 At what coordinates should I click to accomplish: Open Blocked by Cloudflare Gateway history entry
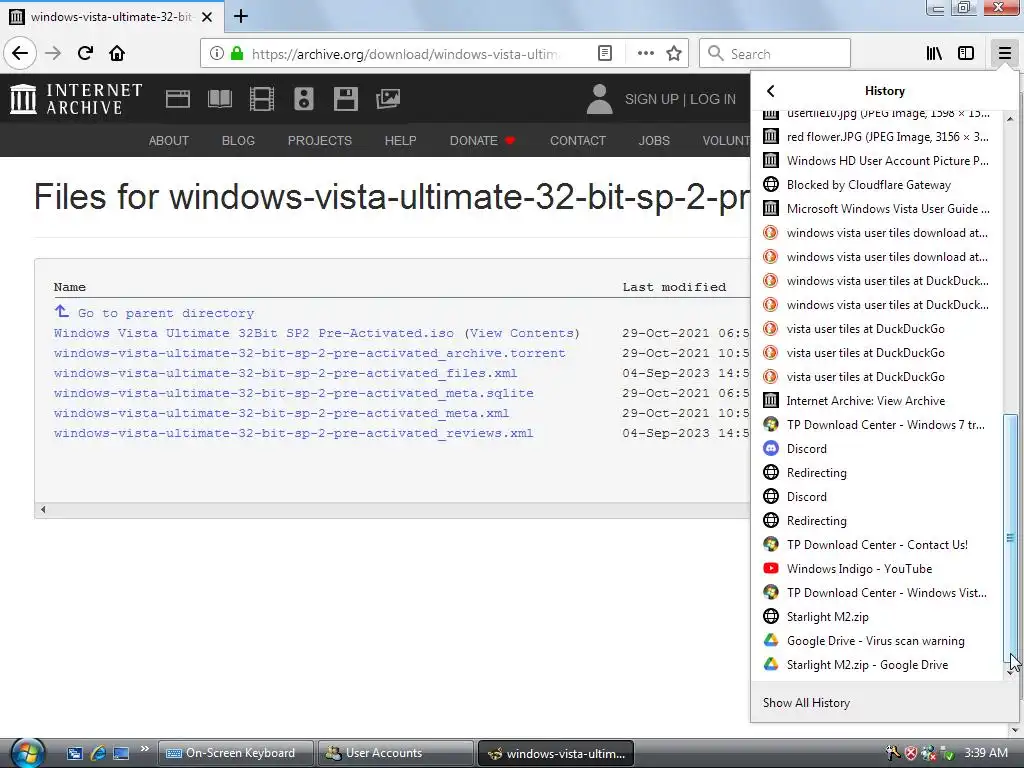click(x=876, y=185)
